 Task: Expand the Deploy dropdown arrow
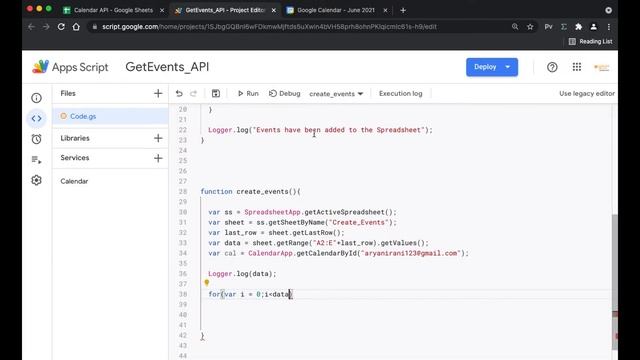point(508,67)
